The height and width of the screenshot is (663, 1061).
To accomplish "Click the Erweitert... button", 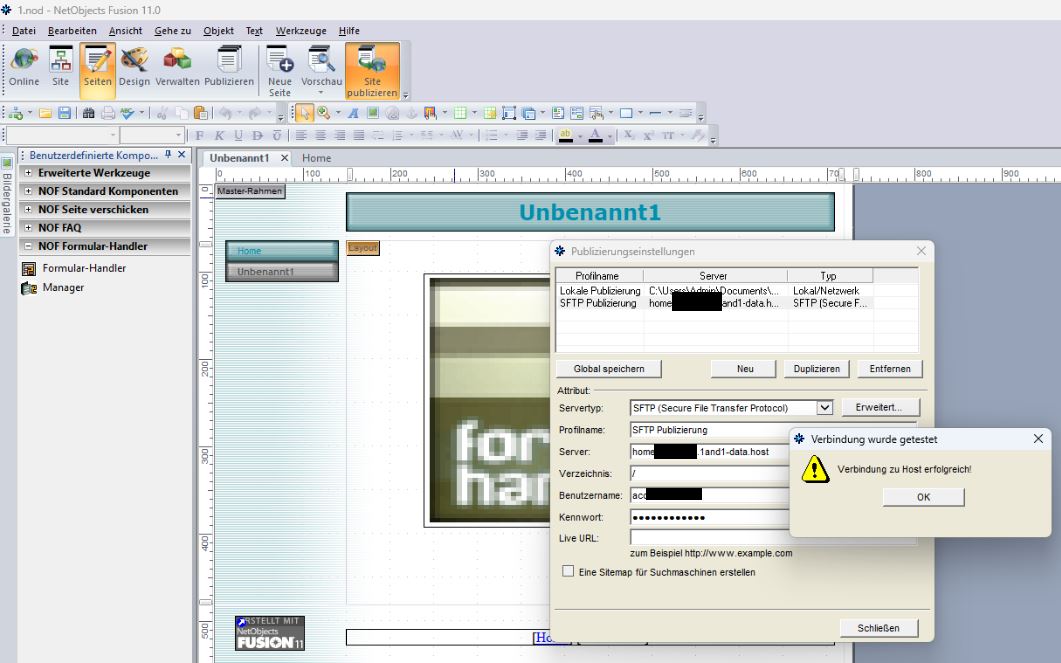I will (880, 407).
